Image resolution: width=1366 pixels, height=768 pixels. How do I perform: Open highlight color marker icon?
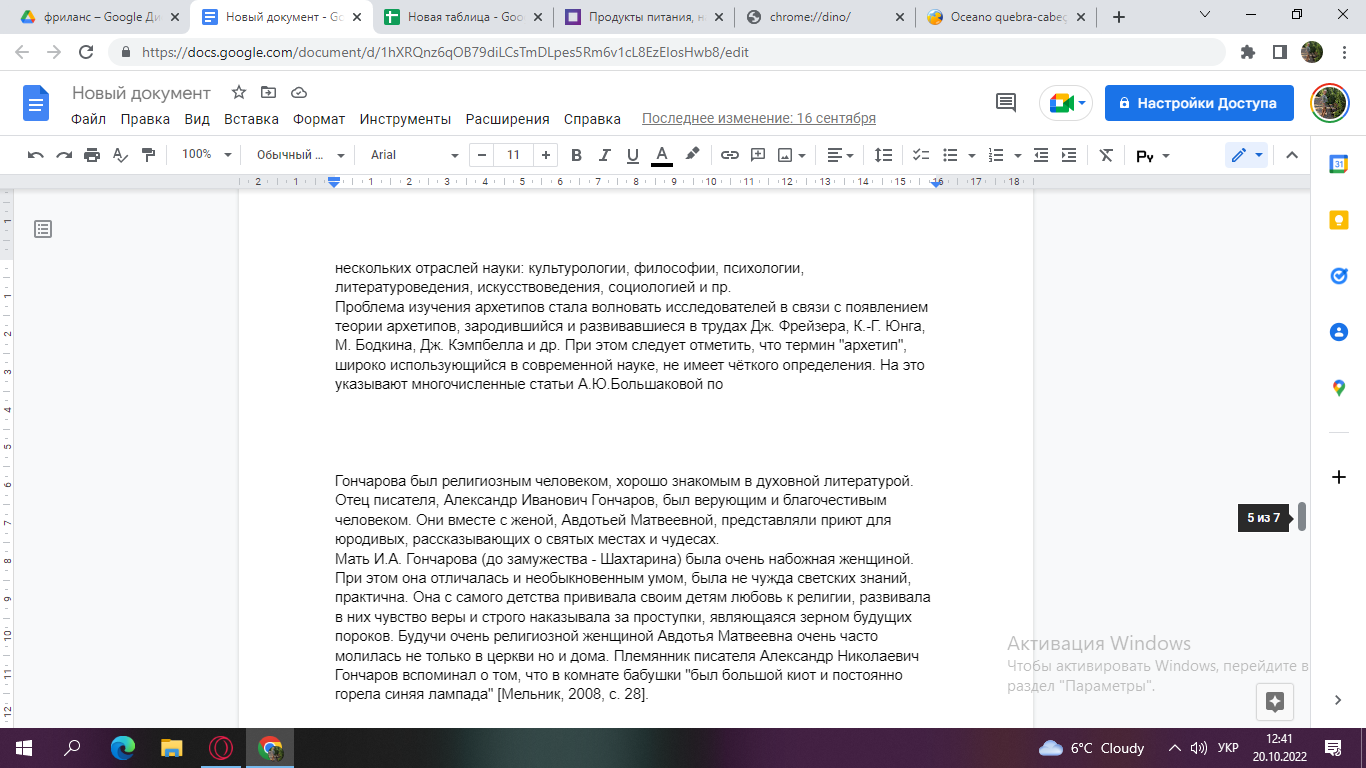pos(691,155)
